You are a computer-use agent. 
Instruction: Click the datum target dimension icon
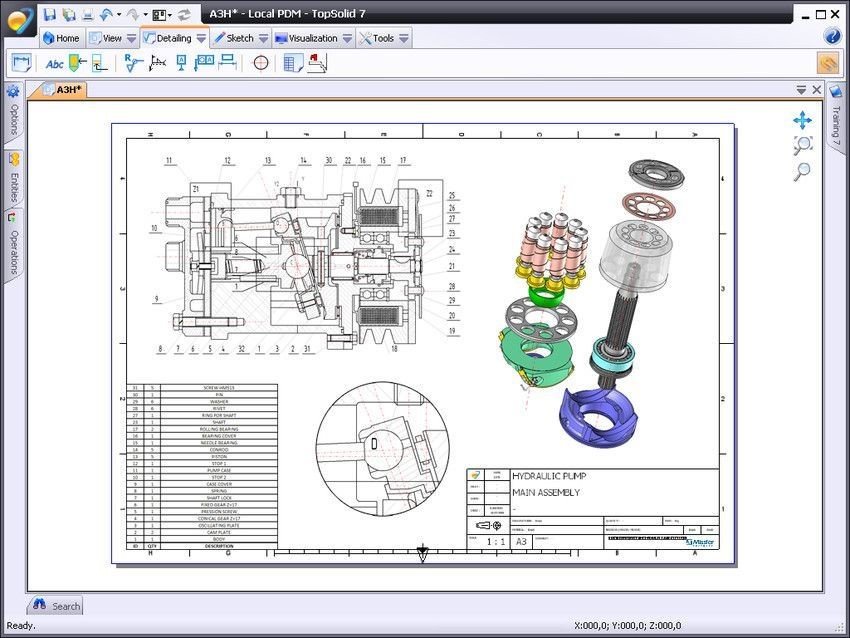[x=228, y=62]
